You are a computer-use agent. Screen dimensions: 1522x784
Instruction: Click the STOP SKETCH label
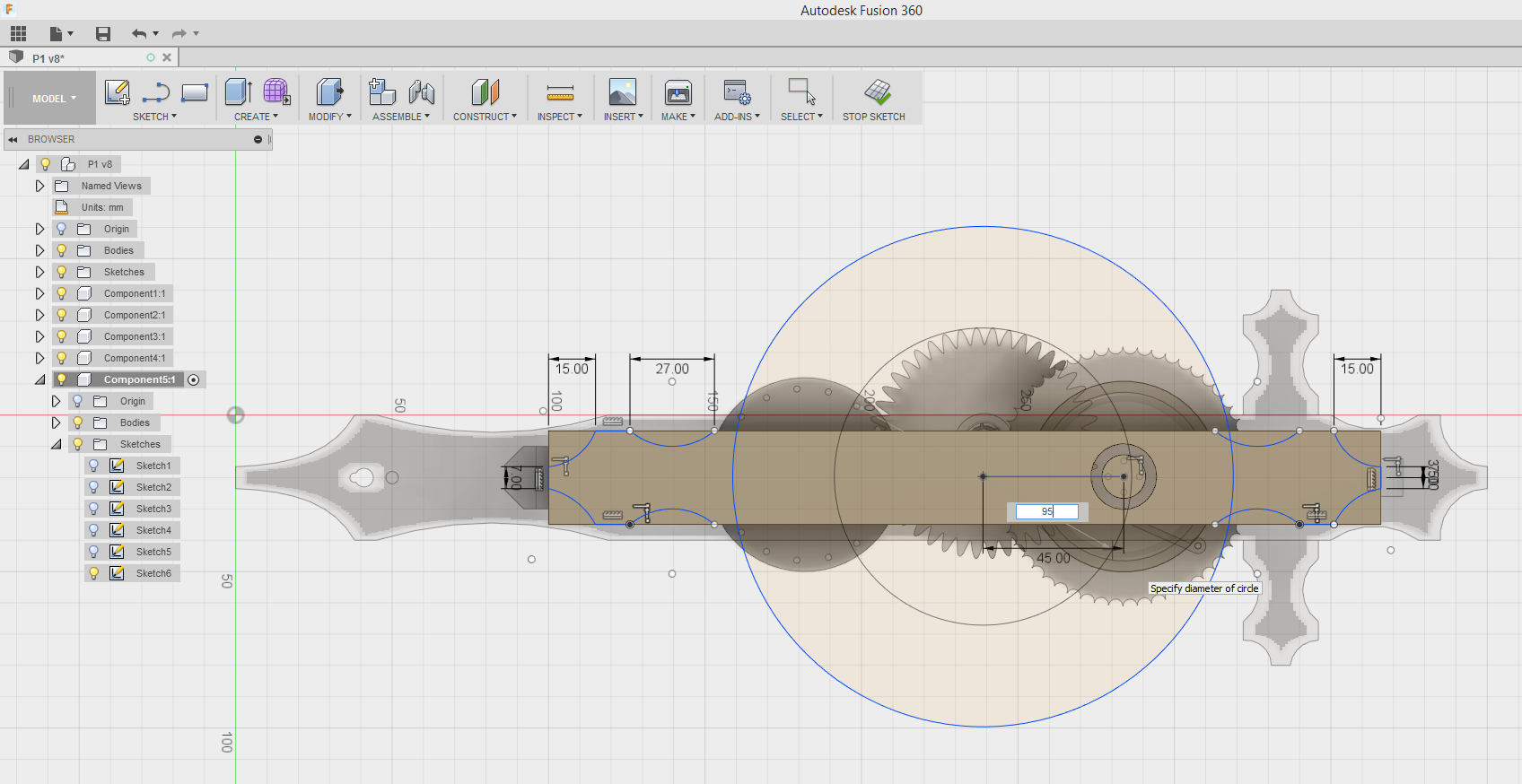tap(874, 117)
